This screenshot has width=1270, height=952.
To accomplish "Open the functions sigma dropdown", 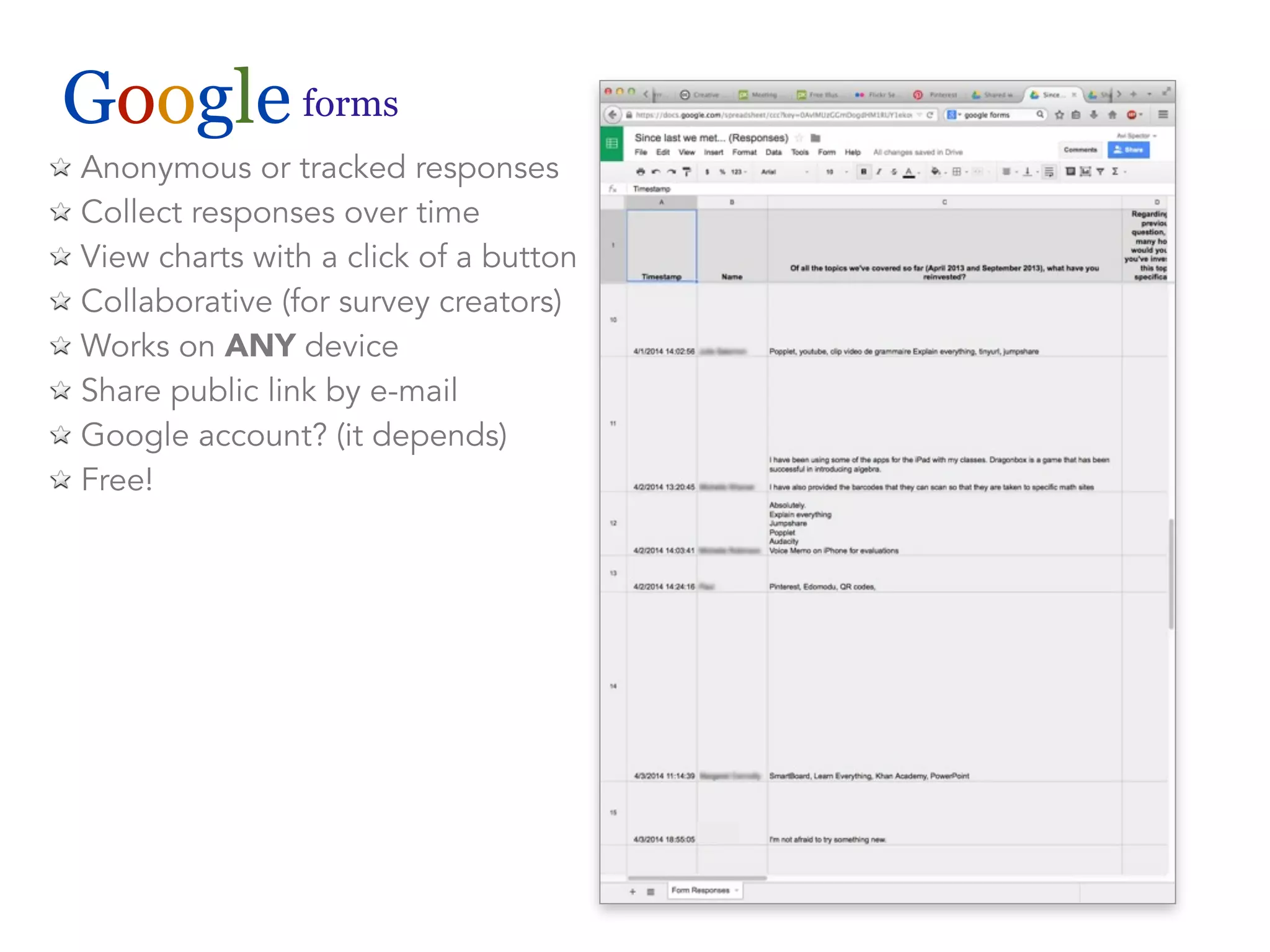I will [x=1118, y=172].
